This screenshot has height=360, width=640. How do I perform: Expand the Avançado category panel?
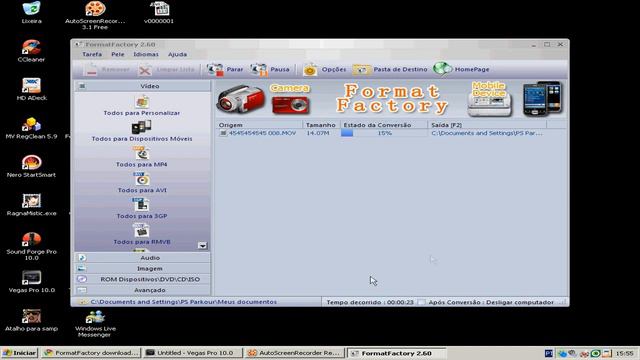[142, 290]
